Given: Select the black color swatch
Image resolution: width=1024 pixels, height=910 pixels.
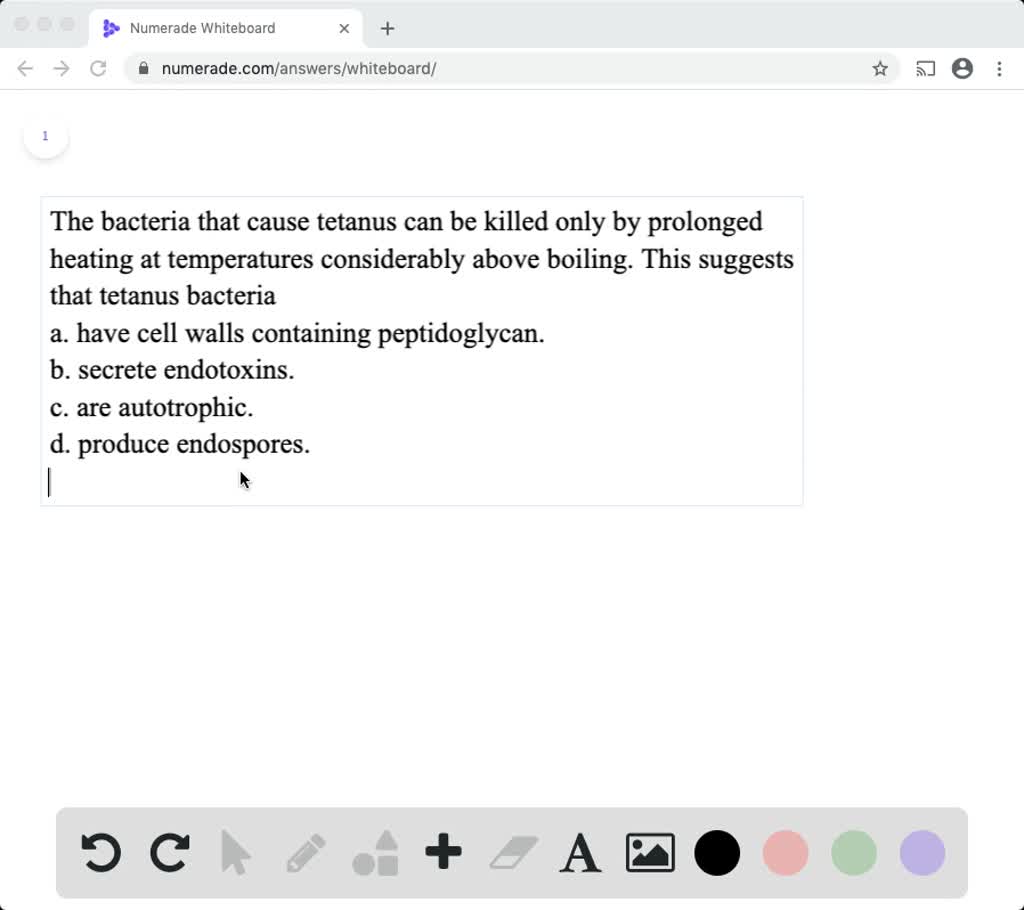Looking at the screenshot, I should [x=717, y=853].
